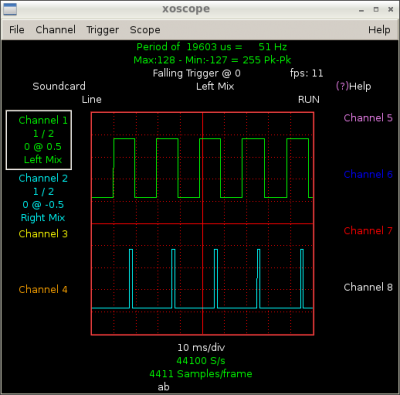Image resolution: width=400 pixels, height=395 pixels.
Task: Click the 4411 Samples/frame text
Action: pos(201,374)
